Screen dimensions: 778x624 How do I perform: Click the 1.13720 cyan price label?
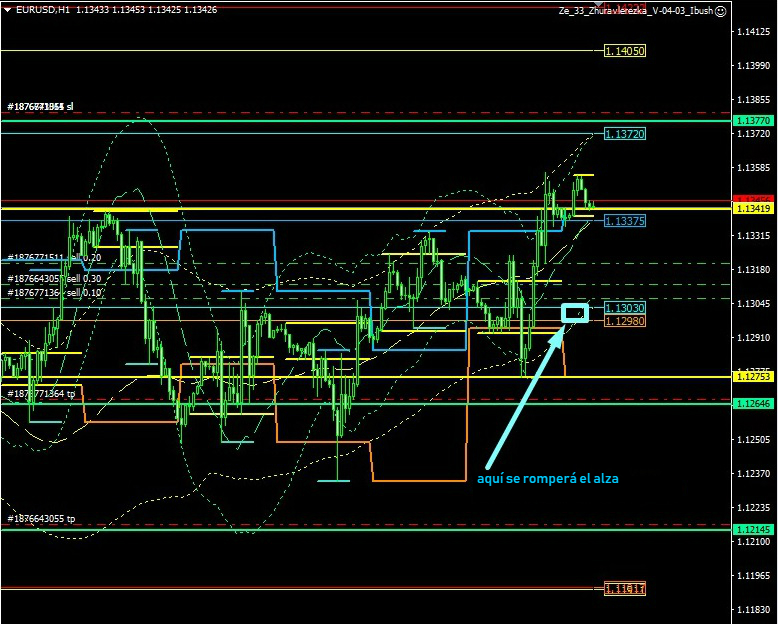coord(624,133)
